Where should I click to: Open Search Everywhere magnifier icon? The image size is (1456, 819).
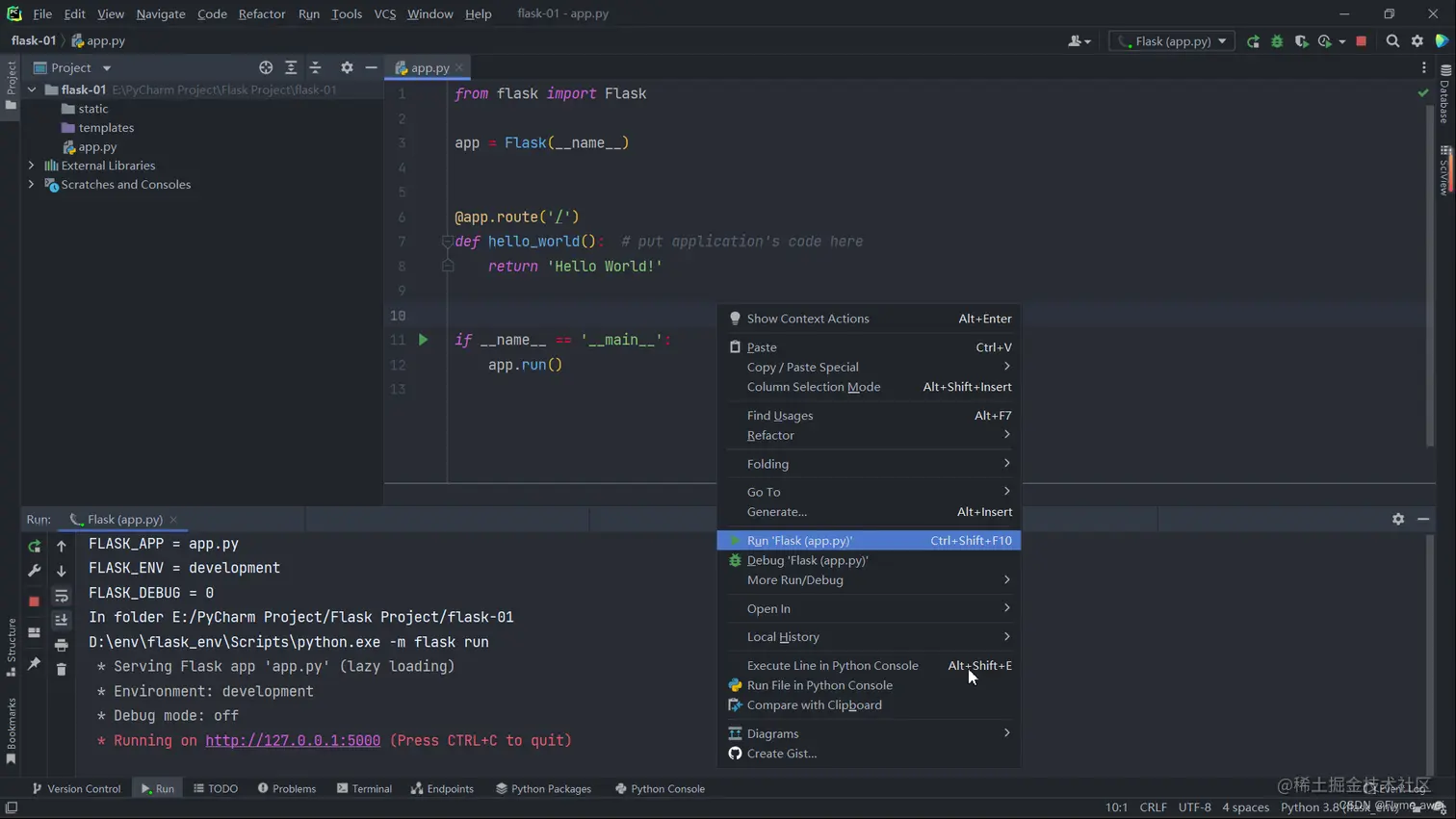click(x=1392, y=41)
